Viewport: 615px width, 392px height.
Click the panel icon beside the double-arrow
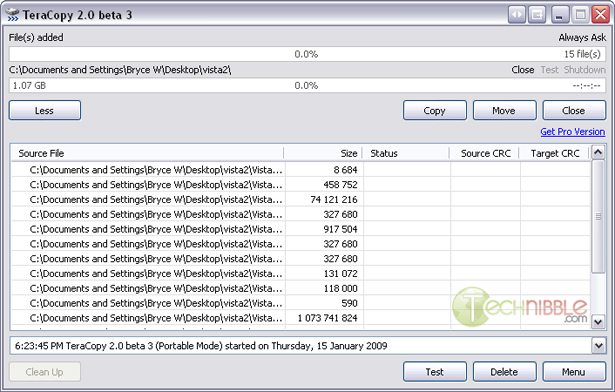point(537,15)
